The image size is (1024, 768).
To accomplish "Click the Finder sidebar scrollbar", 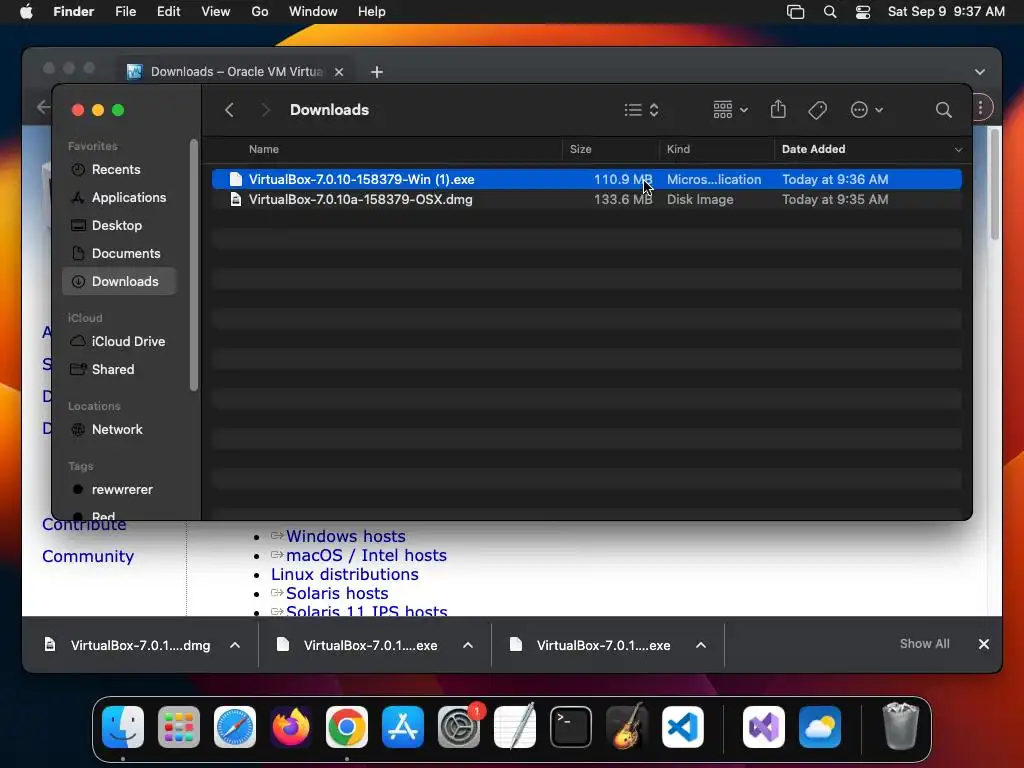I will click(193, 264).
